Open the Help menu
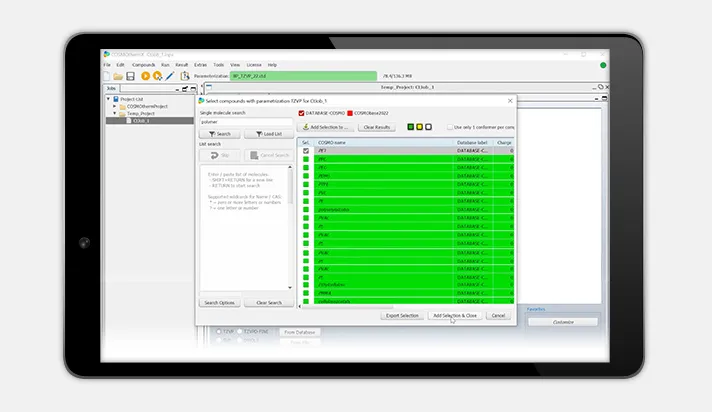 (272, 65)
